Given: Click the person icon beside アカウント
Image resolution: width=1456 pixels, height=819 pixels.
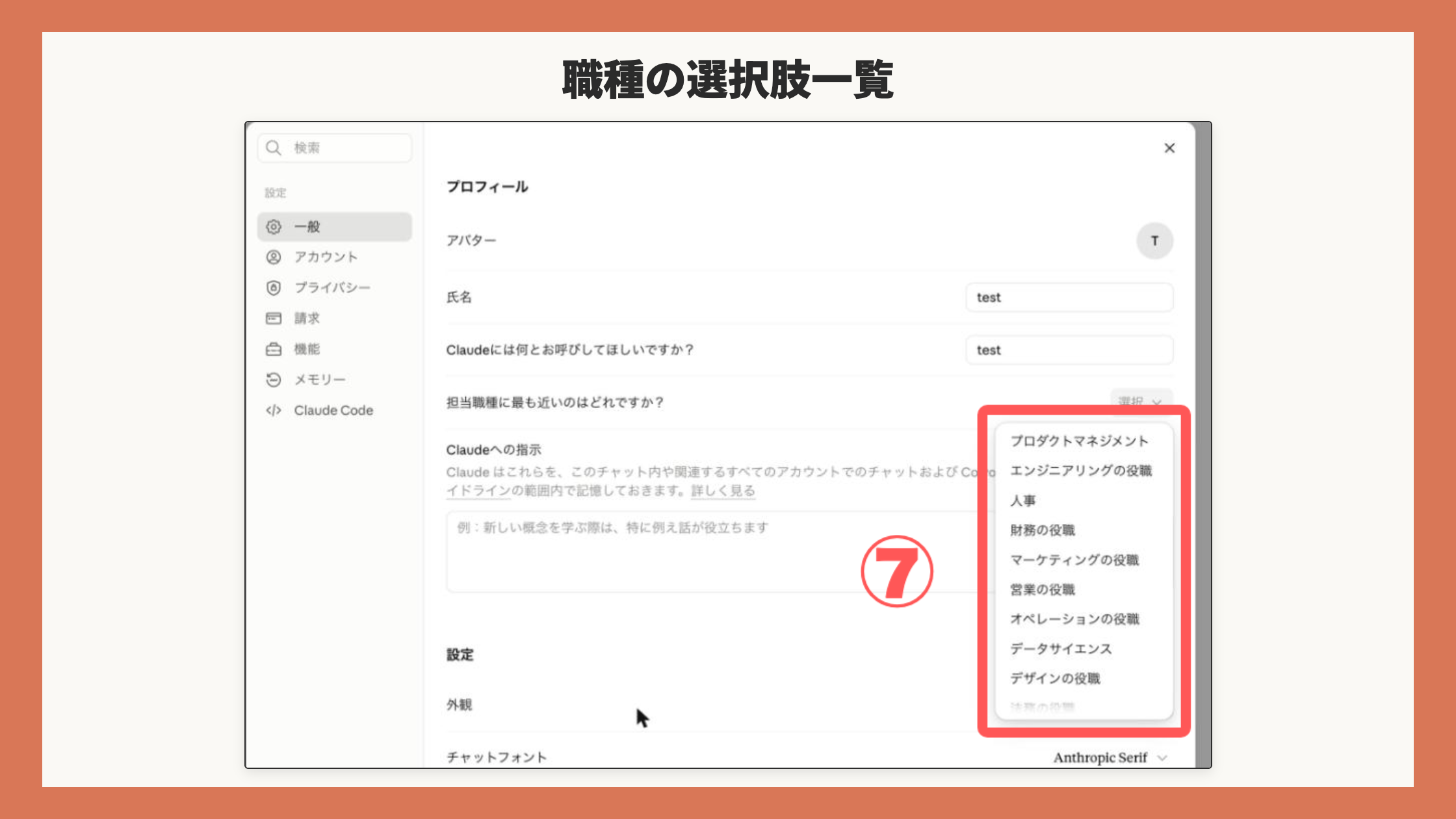Looking at the screenshot, I should click(274, 257).
